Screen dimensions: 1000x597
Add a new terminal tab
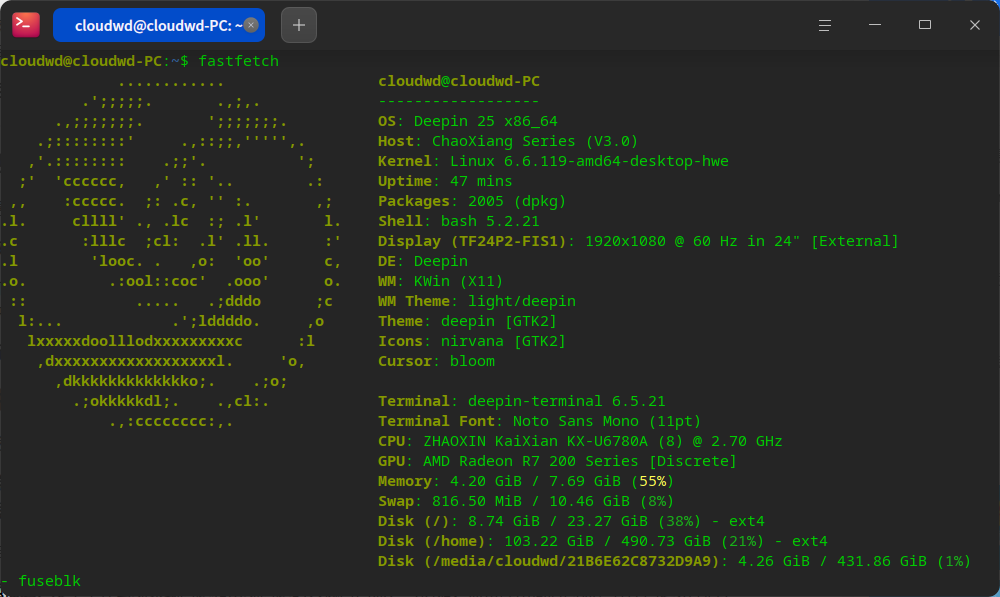pyautogui.click(x=298, y=25)
